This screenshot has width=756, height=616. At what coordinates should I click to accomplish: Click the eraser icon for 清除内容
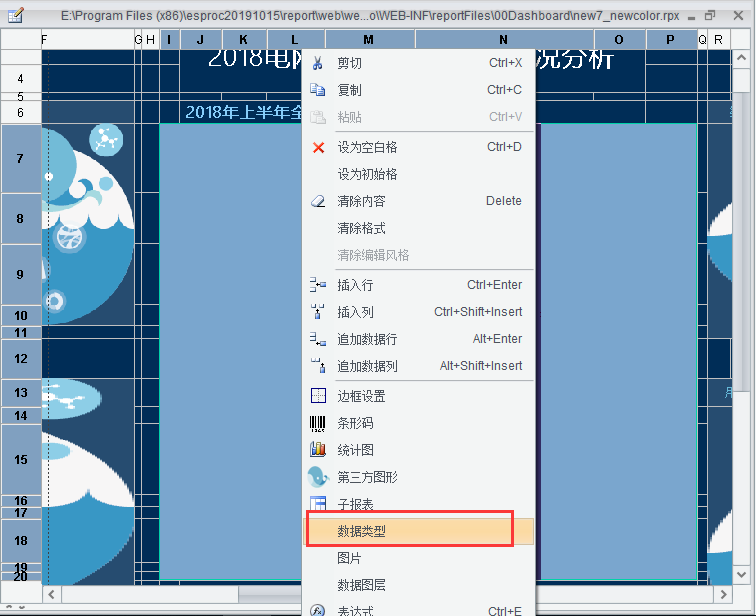pos(318,201)
